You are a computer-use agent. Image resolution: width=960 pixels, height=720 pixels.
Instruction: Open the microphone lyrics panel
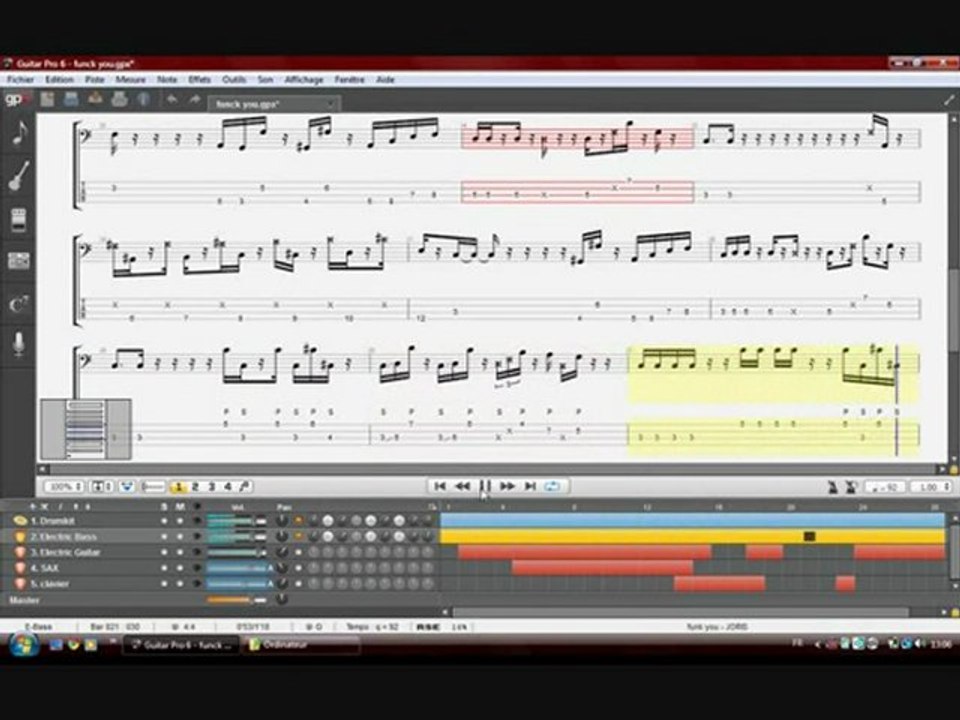tap(19, 344)
